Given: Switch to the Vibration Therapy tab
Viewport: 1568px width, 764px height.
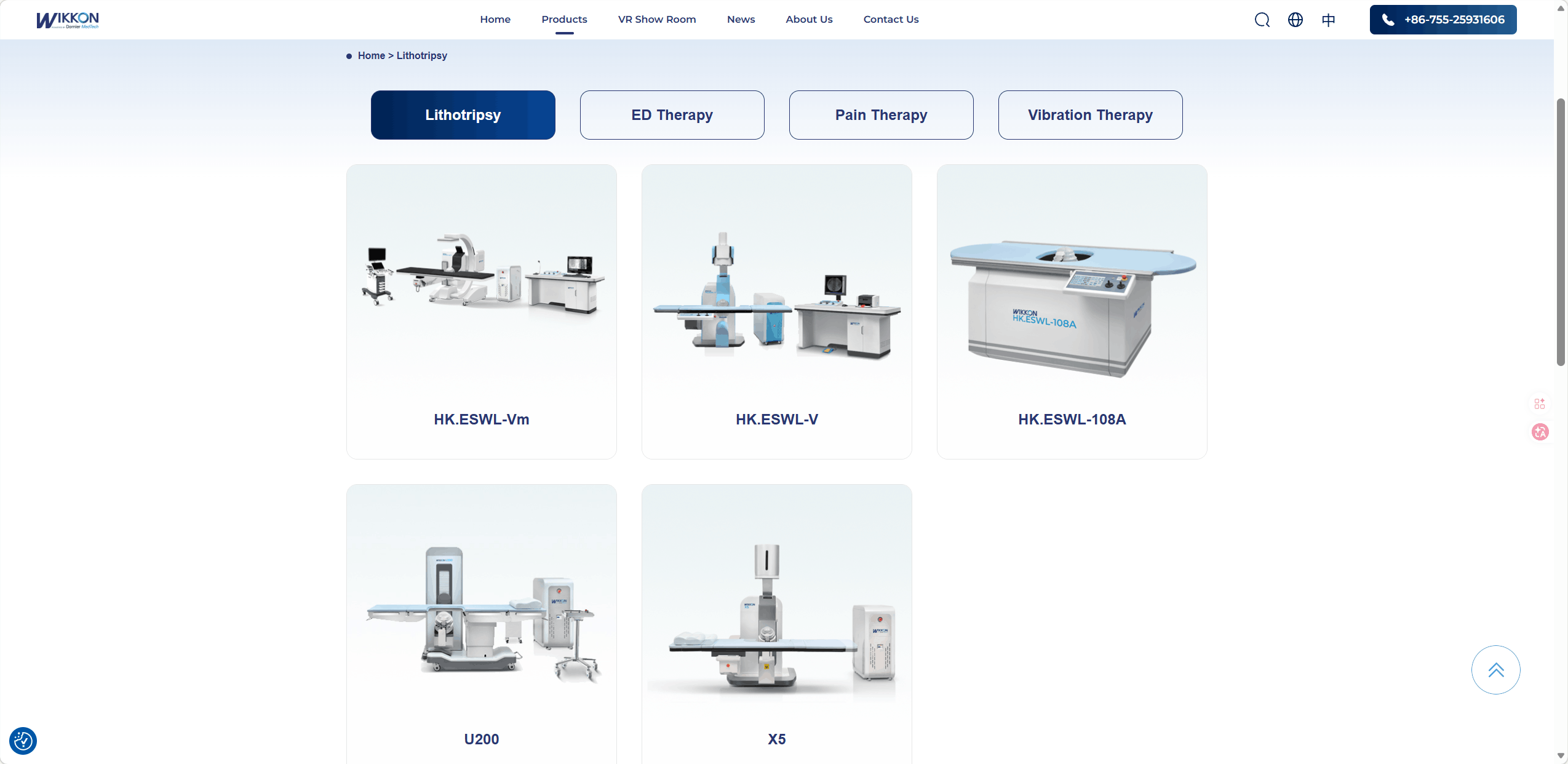Looking at the screenshot, I should [1091, 115].
